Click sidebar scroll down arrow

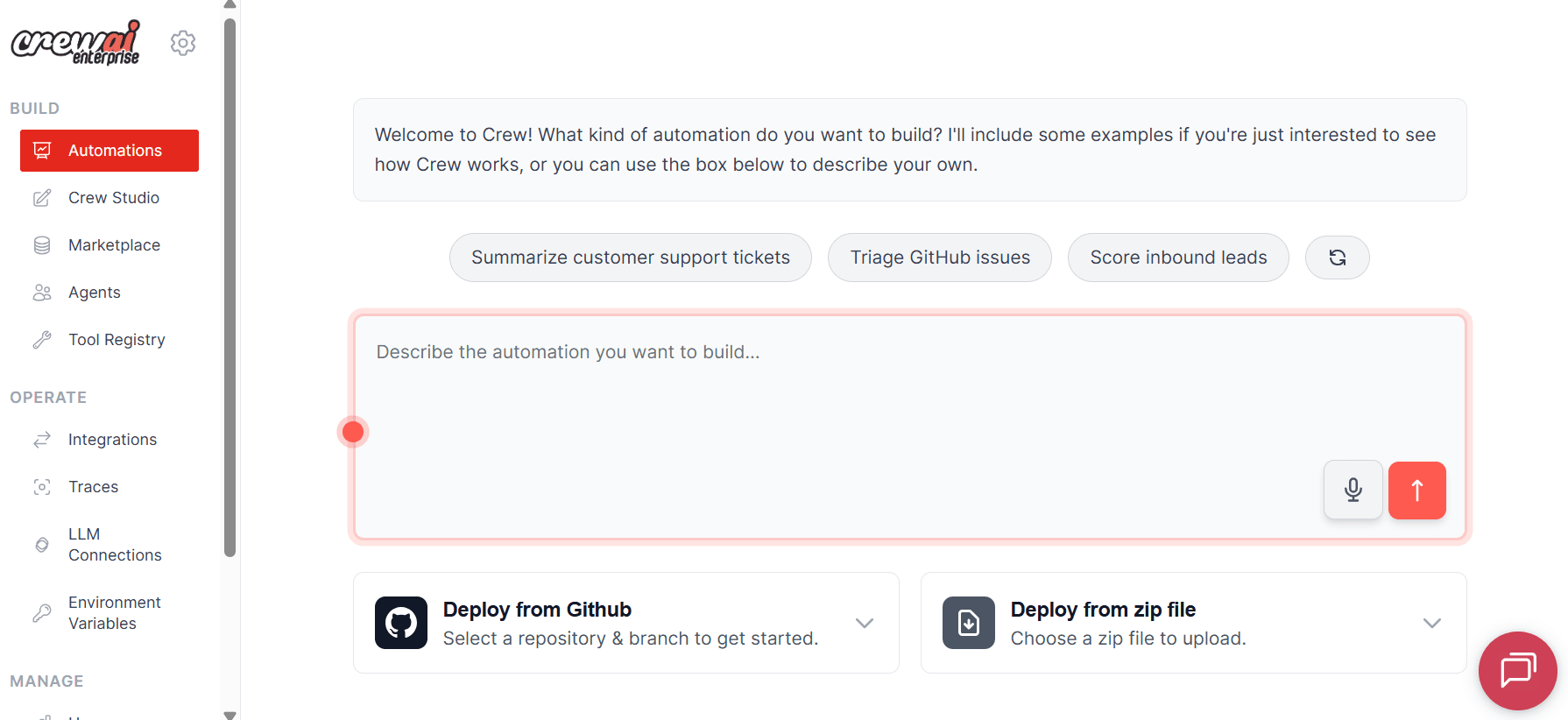click(230, 715)
